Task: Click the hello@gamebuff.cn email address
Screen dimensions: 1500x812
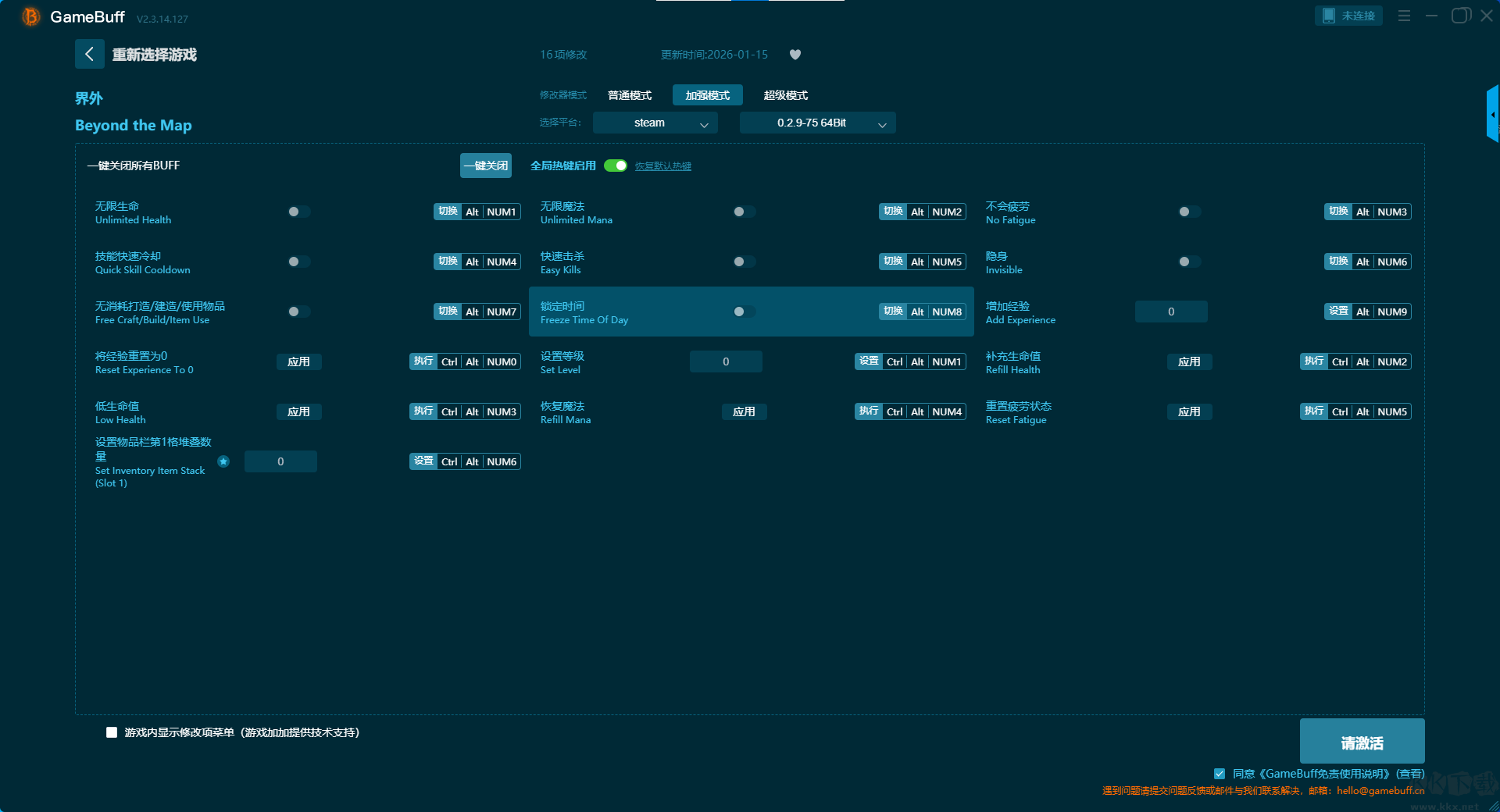Action: click(1380, 790)
